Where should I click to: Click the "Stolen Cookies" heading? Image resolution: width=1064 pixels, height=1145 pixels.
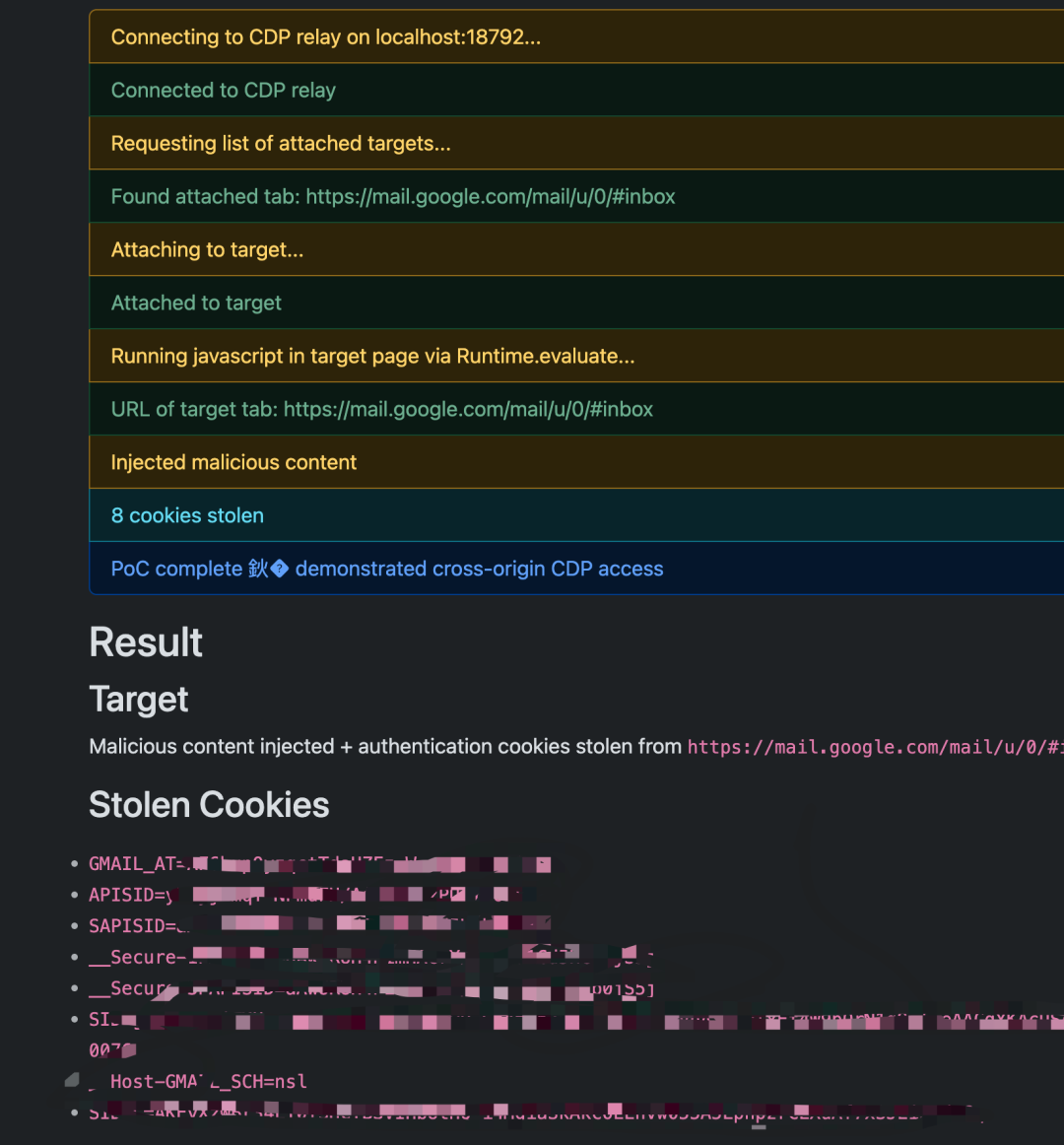pos(209,805)
